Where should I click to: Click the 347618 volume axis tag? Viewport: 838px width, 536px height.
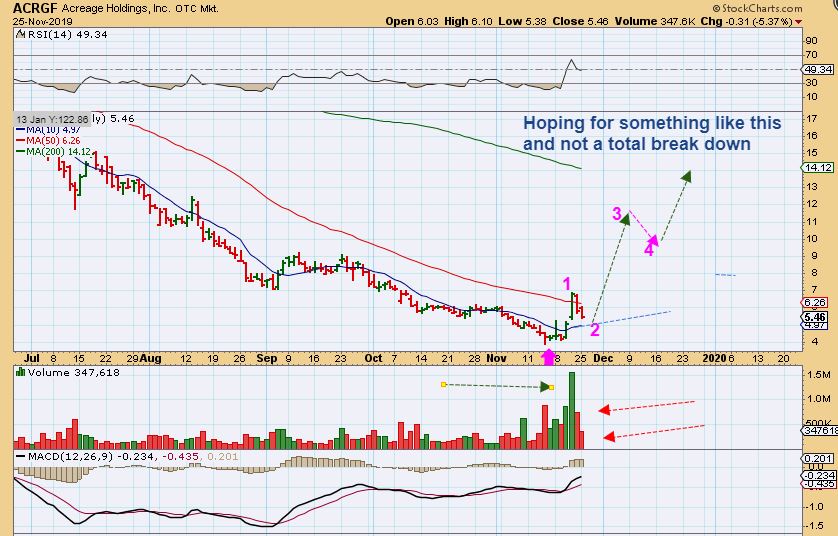818,430
